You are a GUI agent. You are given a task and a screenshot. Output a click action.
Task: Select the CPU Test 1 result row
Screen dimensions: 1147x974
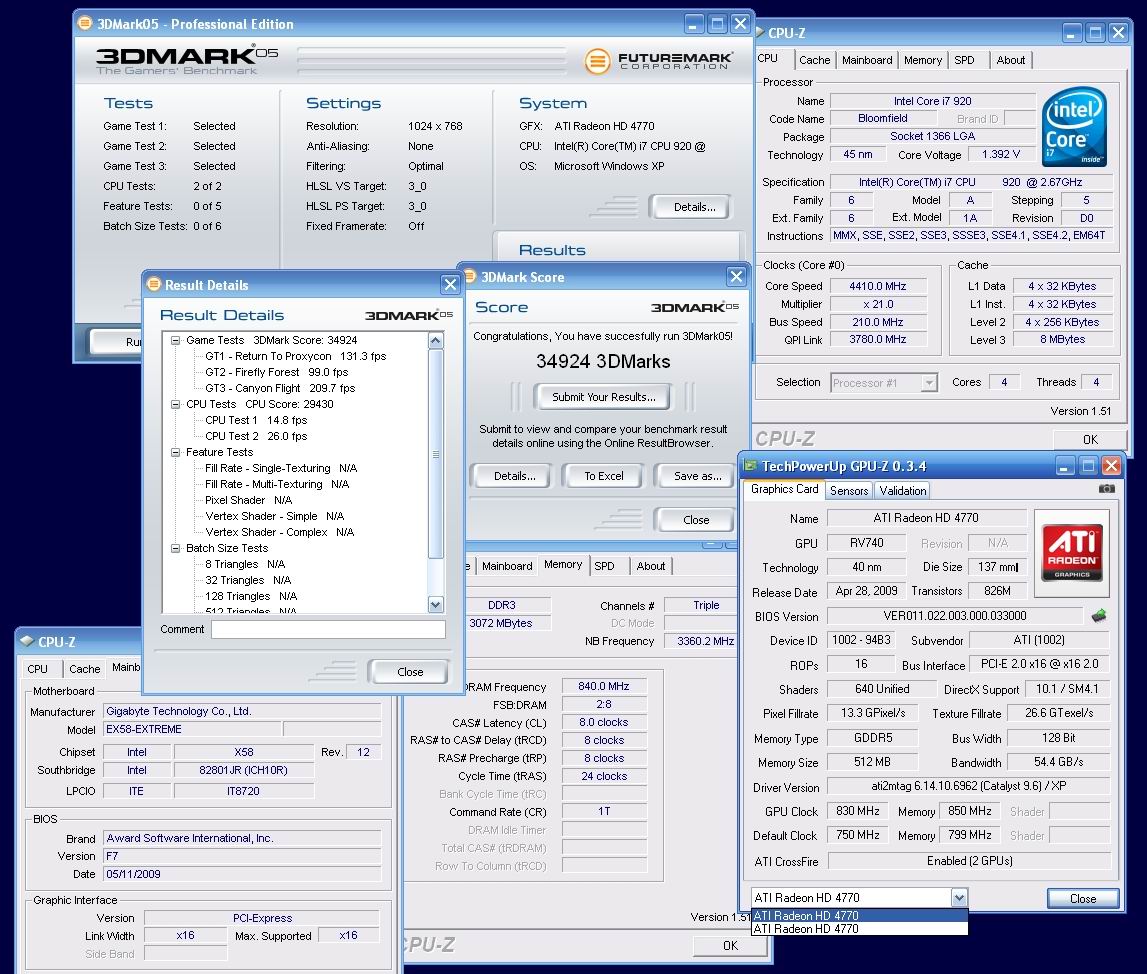pos(256,420)
